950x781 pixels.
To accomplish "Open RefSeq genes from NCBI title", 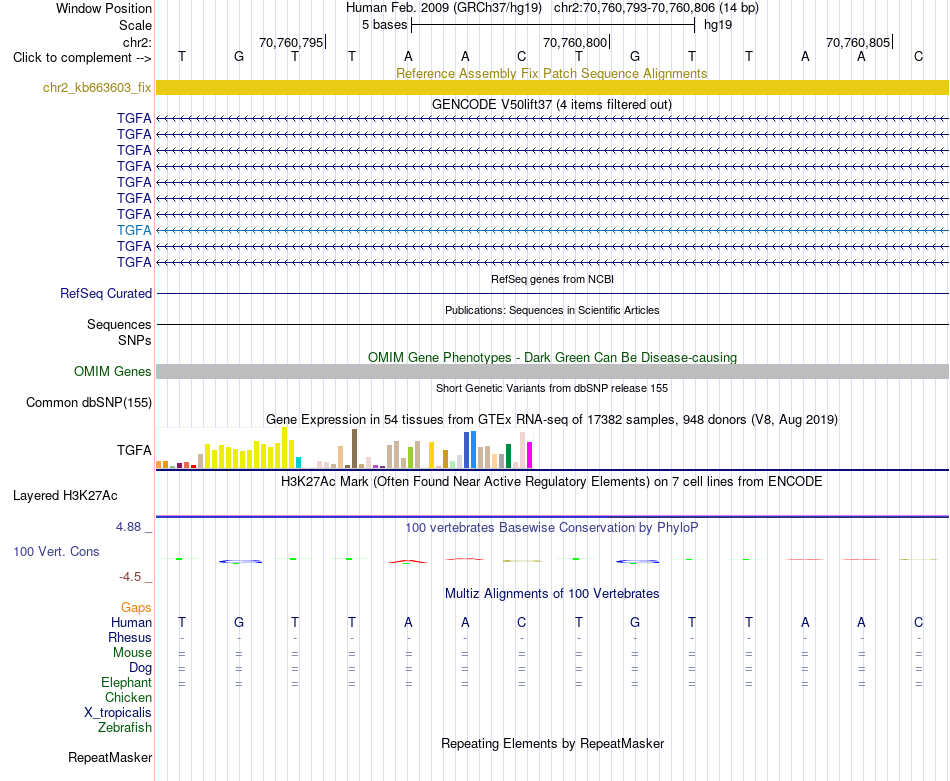I will (552, 279).
